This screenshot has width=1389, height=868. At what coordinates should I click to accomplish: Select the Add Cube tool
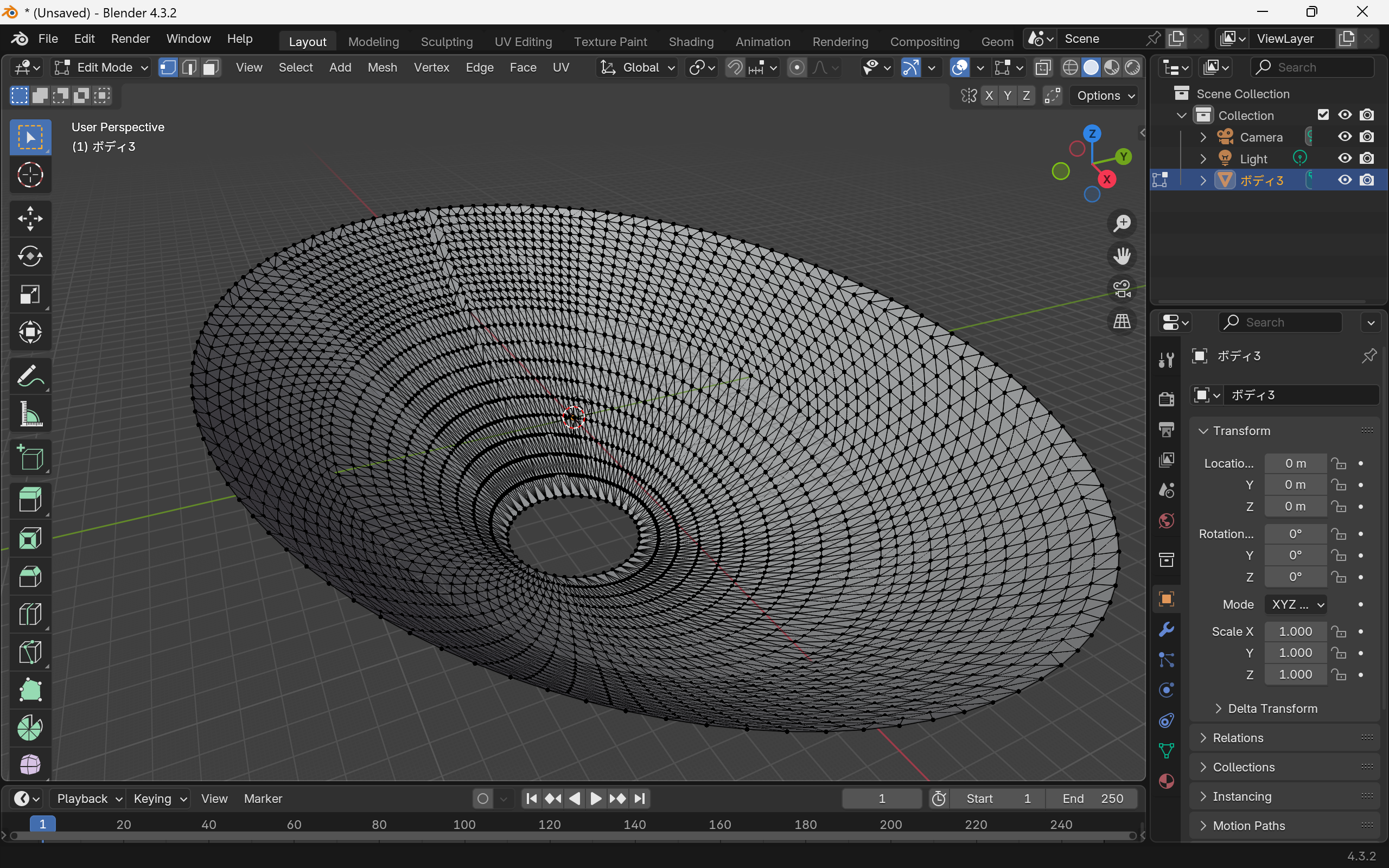30,457
